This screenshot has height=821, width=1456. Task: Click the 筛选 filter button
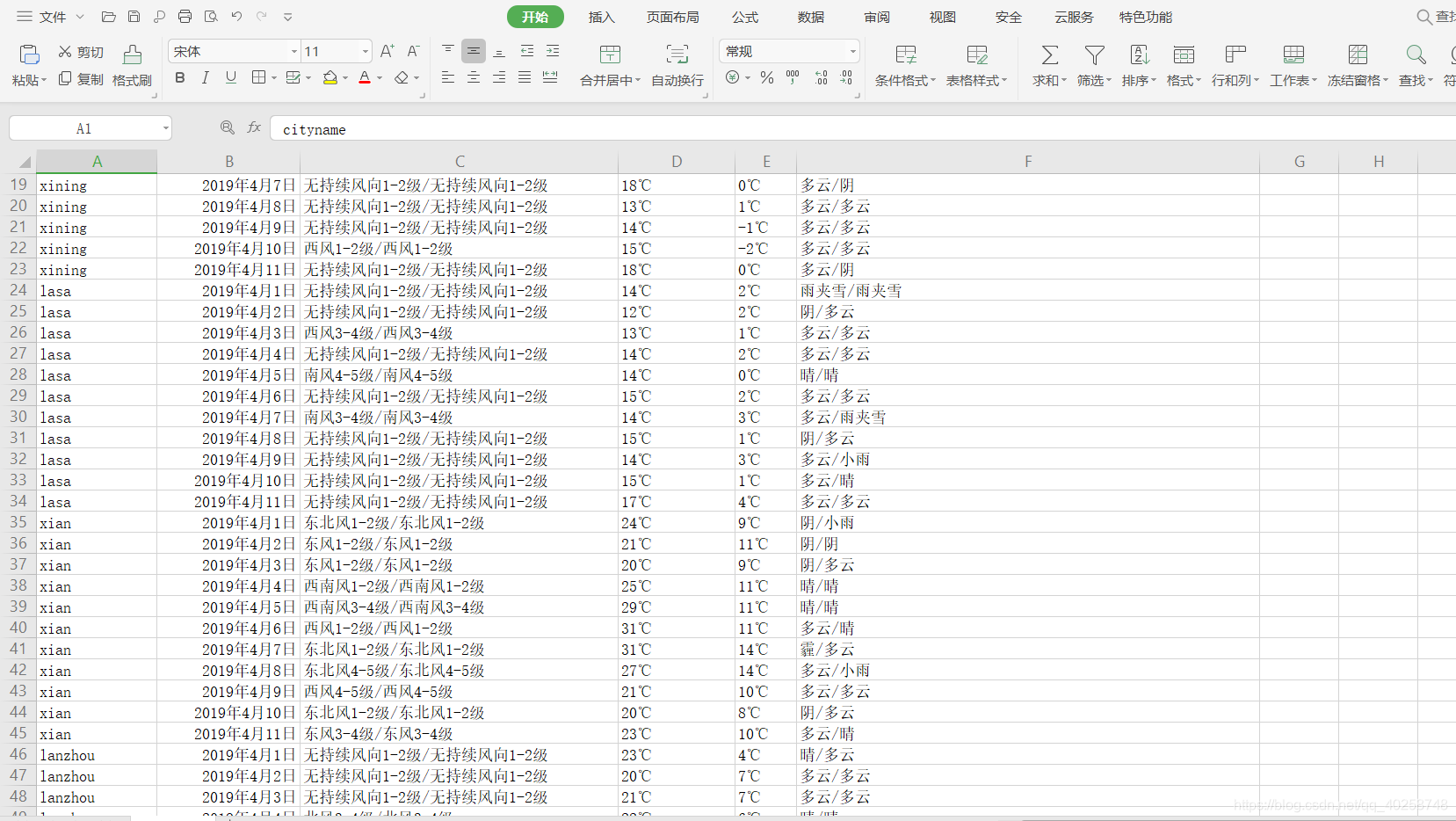click(1094, 66)
